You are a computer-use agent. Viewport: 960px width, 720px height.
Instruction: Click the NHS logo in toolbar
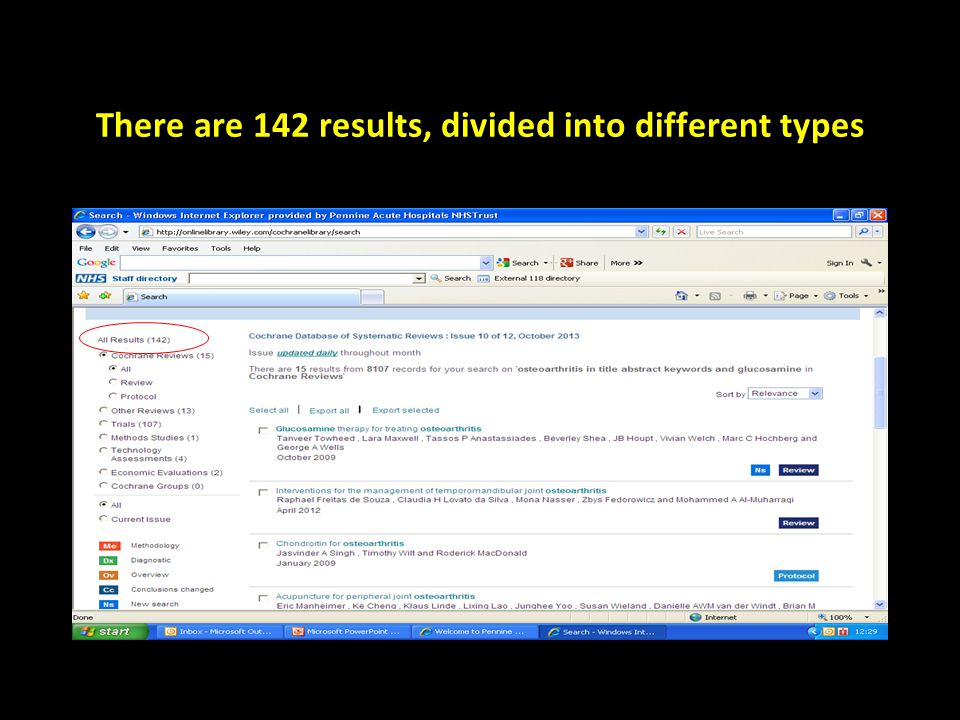click(91, 279)
